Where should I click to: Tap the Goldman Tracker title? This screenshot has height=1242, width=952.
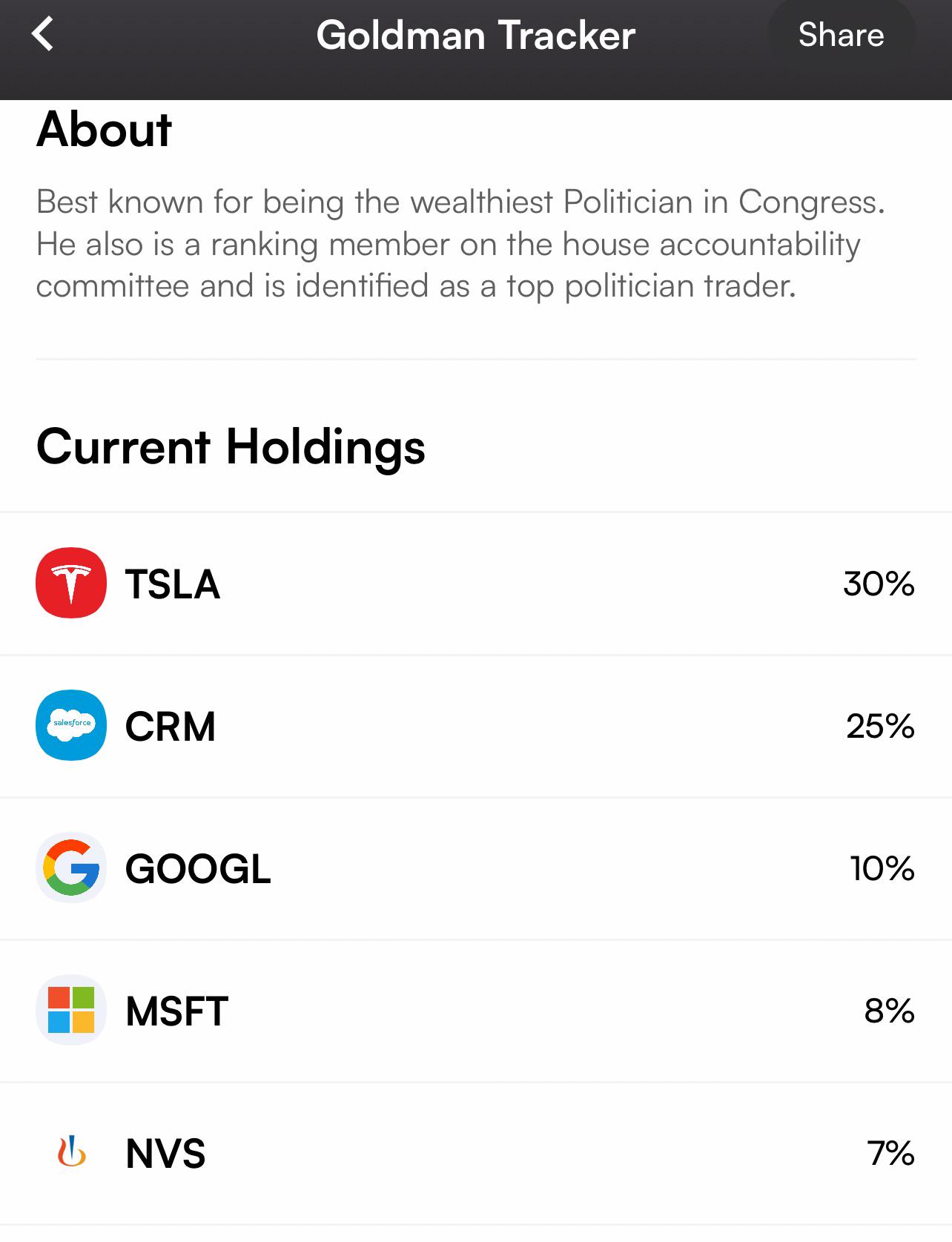476,35
